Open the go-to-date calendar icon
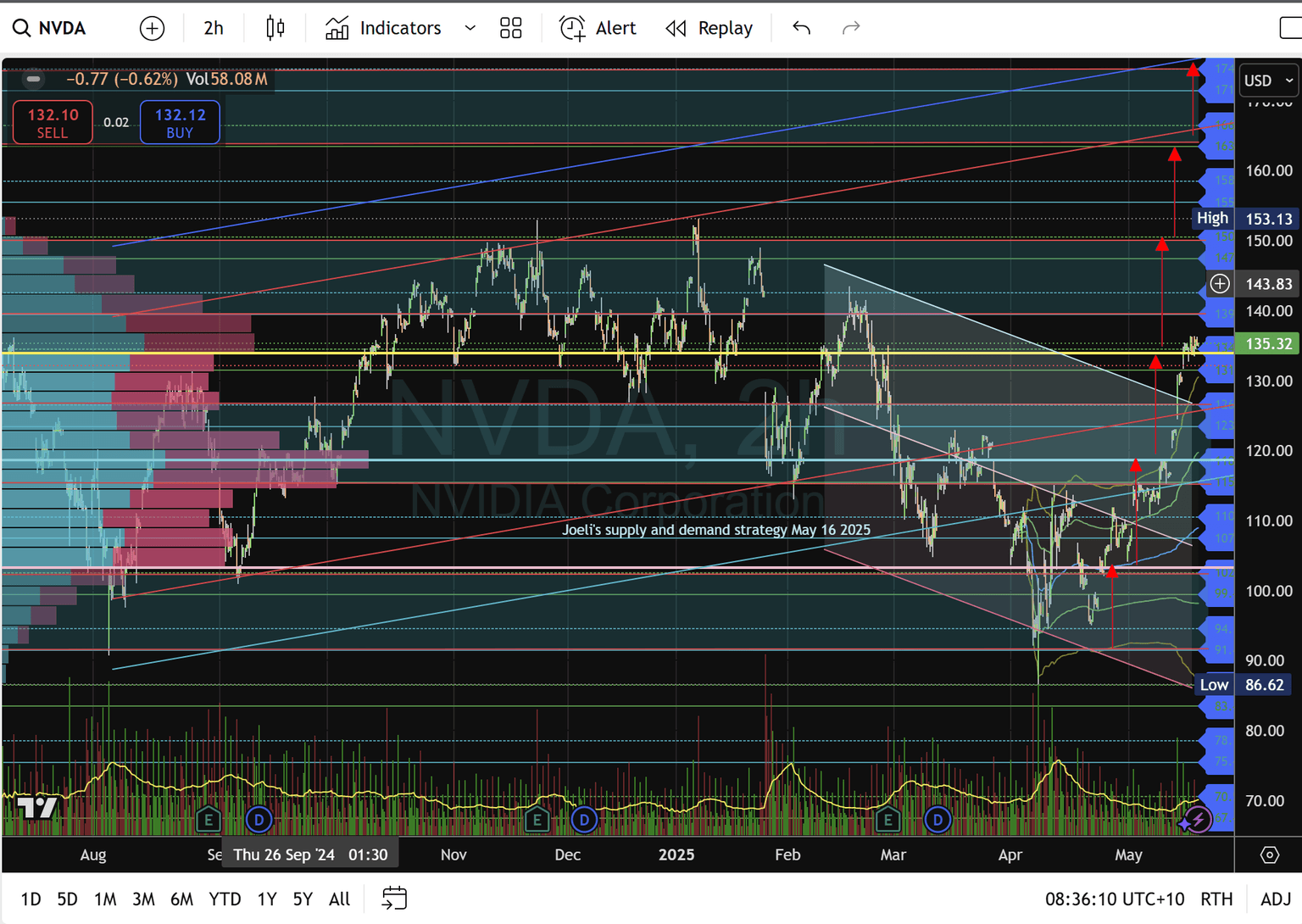The width and height of the screenshot is (1302, 924). tap(394, 898)
